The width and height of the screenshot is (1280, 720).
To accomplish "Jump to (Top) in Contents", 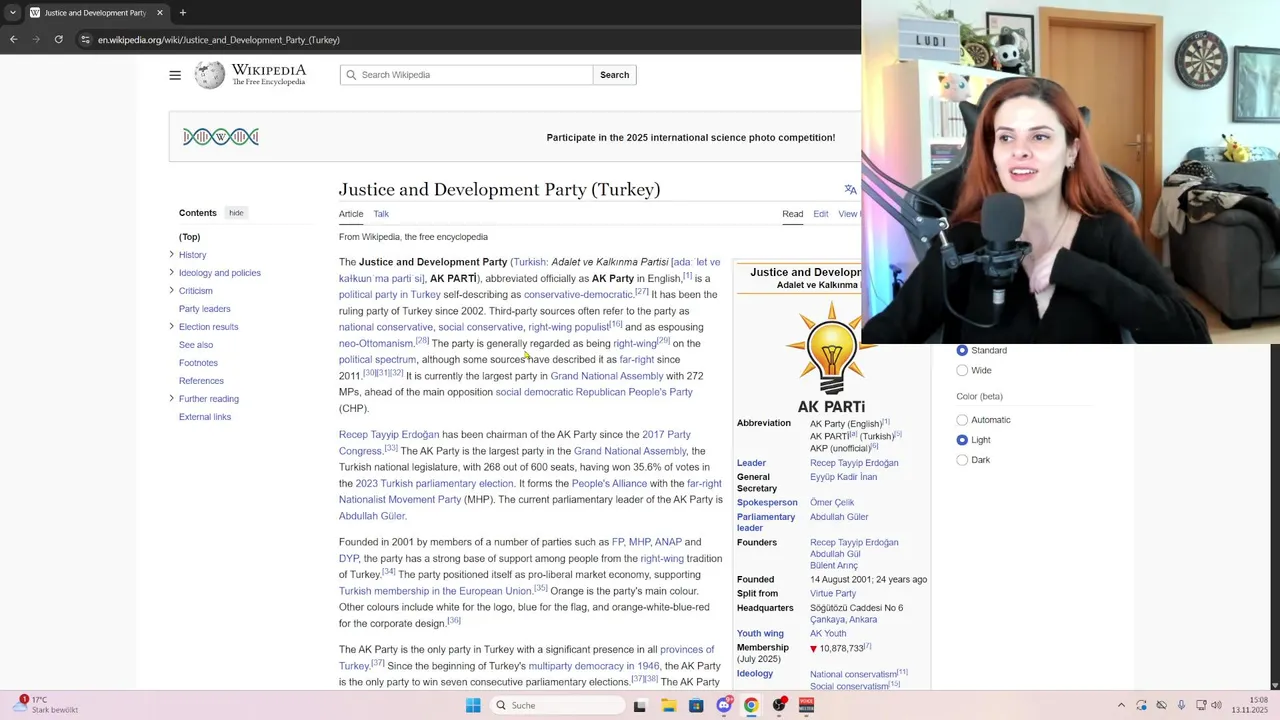I will (190, 237).
